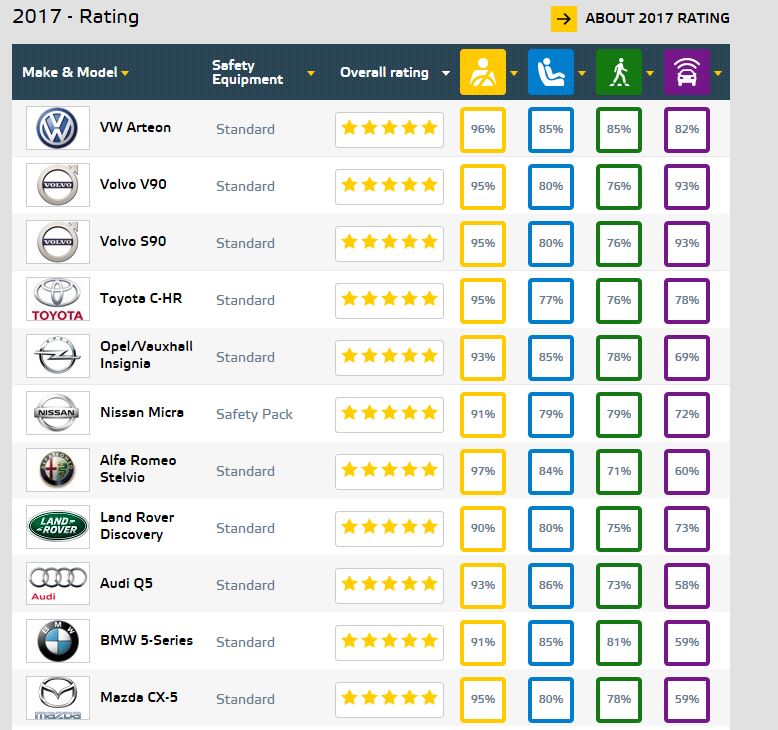Click the Toyota logo image

[x=58, y=299]
